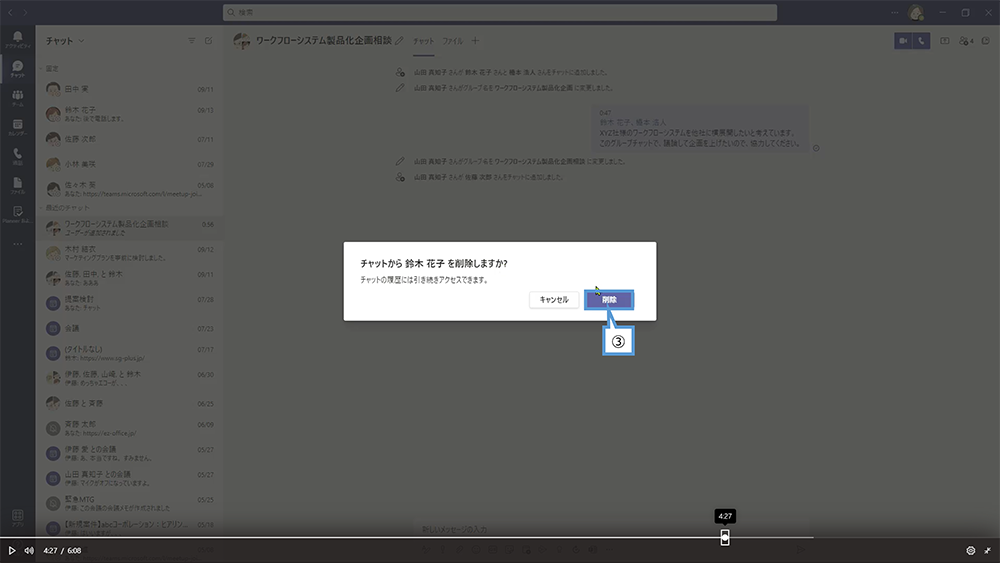Add a tab with plus icon

(475, 41)
